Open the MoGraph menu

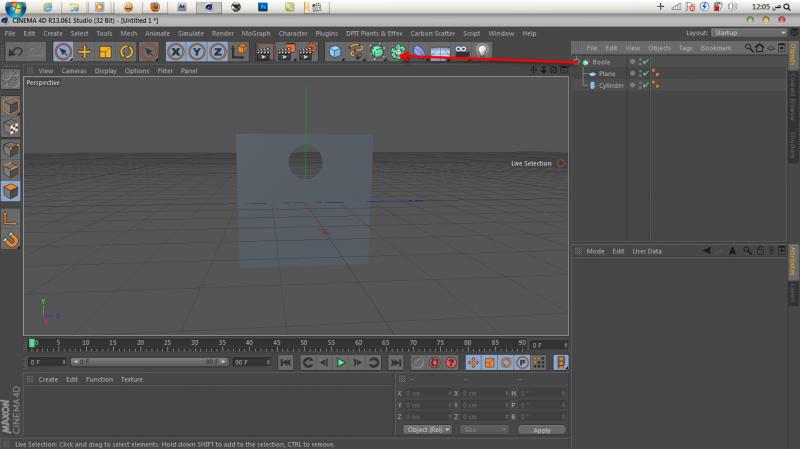(255, 33)
